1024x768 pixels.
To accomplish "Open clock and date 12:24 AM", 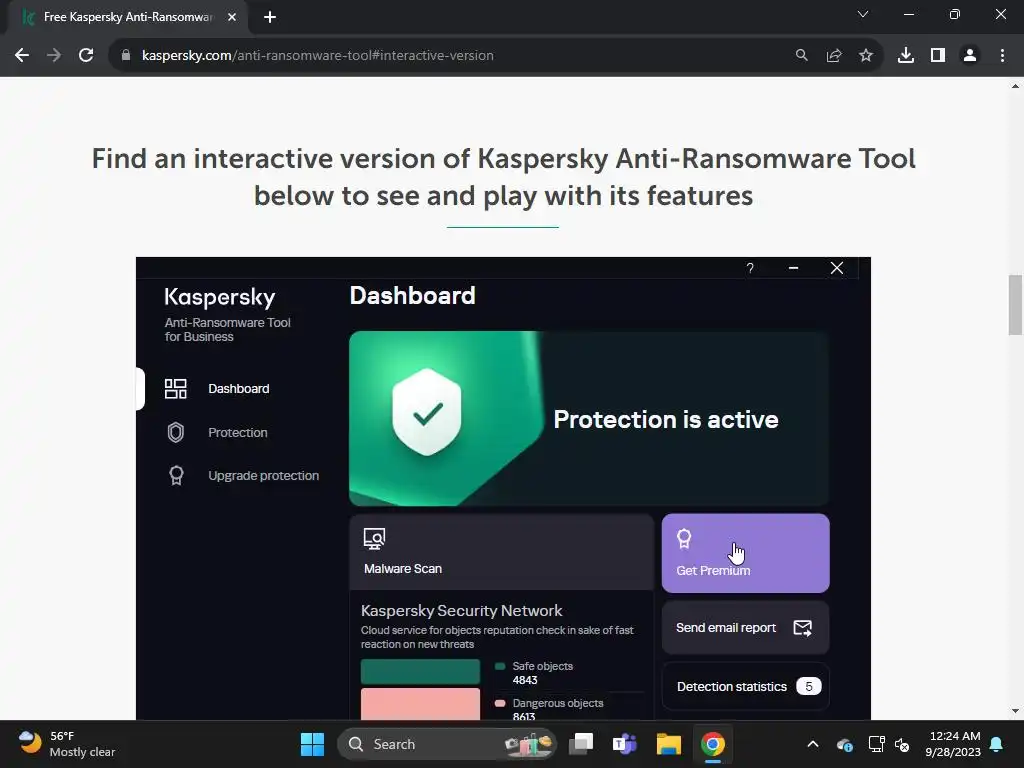I will [953, 744].
